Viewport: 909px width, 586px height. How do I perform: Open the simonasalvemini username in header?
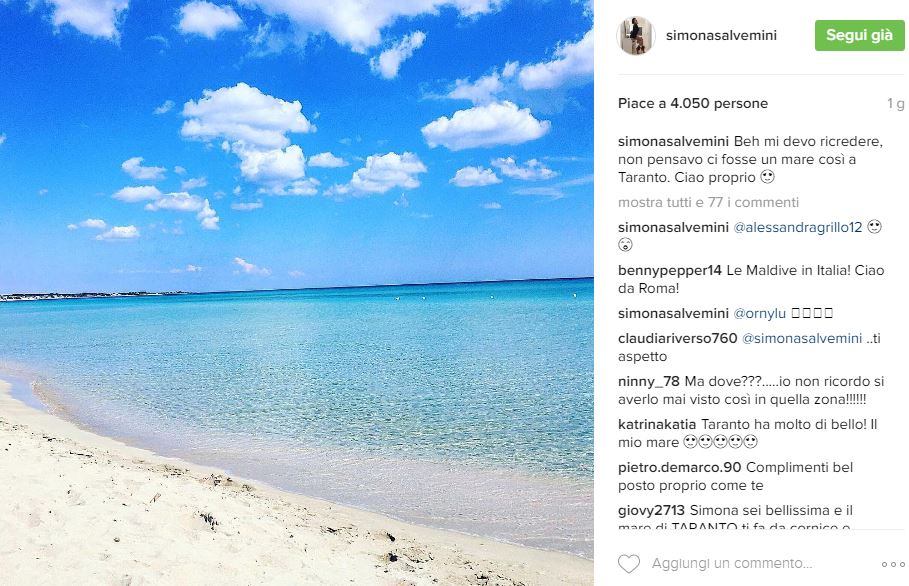721,35
